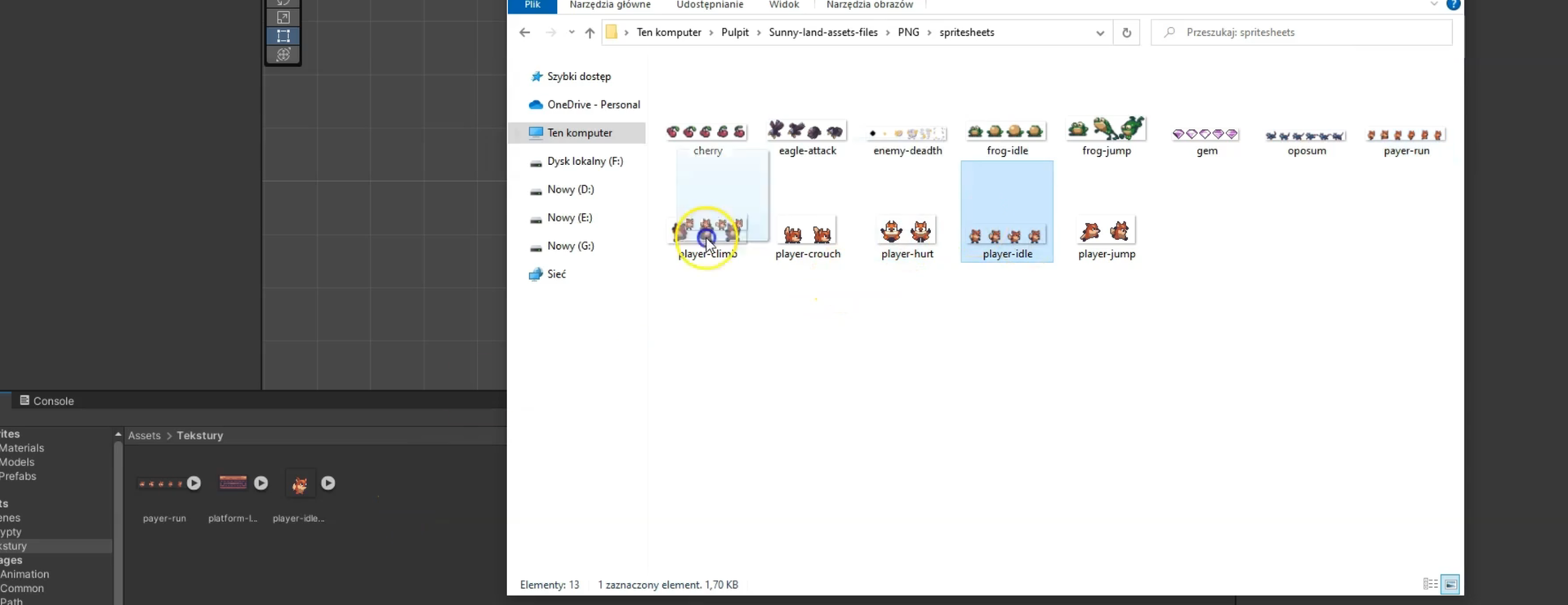Screen dimensions: 1568x605
Task: Select the player-idle spritesheet file
Action: (x=1007, y=211)
